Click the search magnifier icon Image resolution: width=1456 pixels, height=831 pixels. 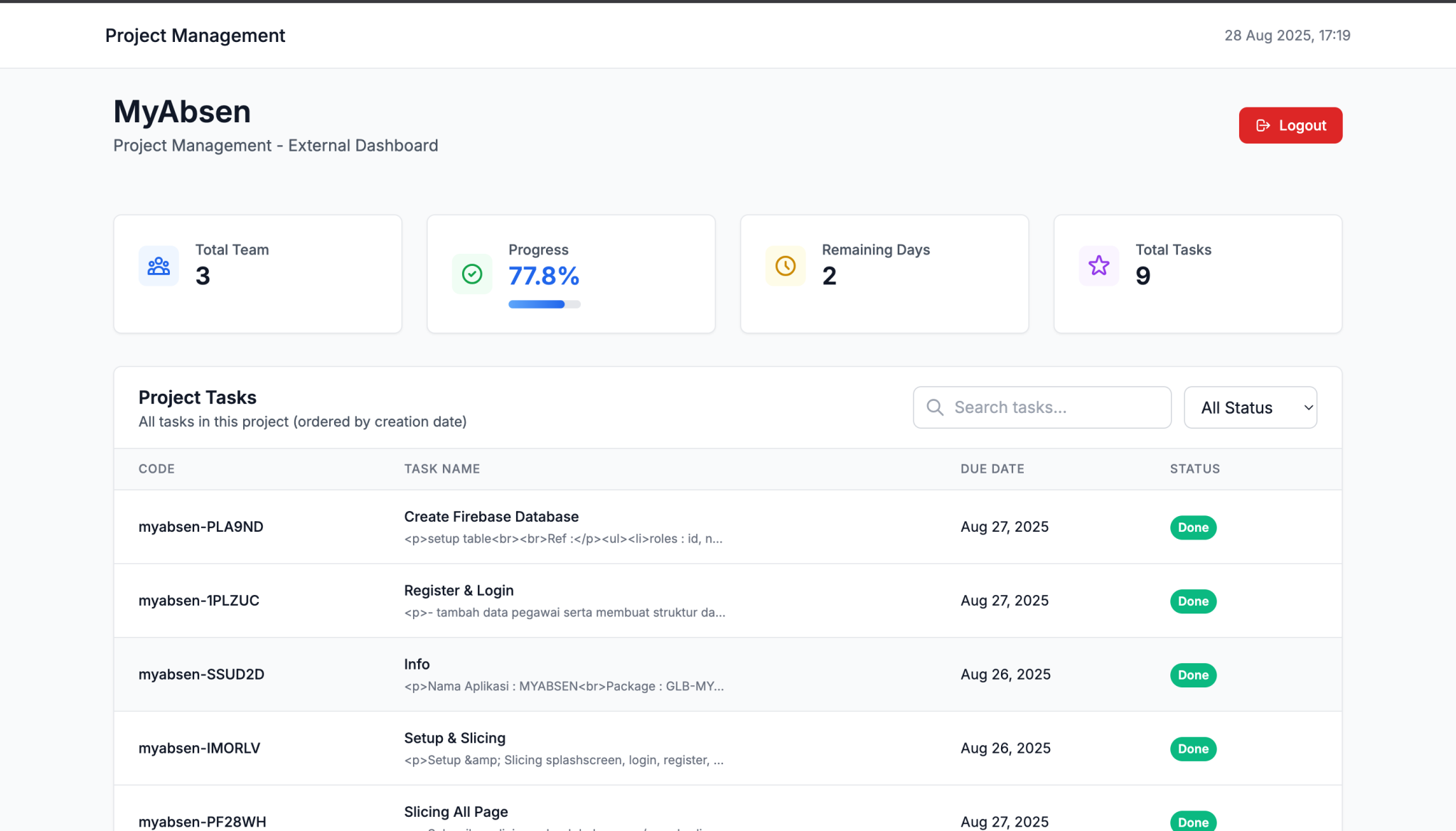point(935,407)
